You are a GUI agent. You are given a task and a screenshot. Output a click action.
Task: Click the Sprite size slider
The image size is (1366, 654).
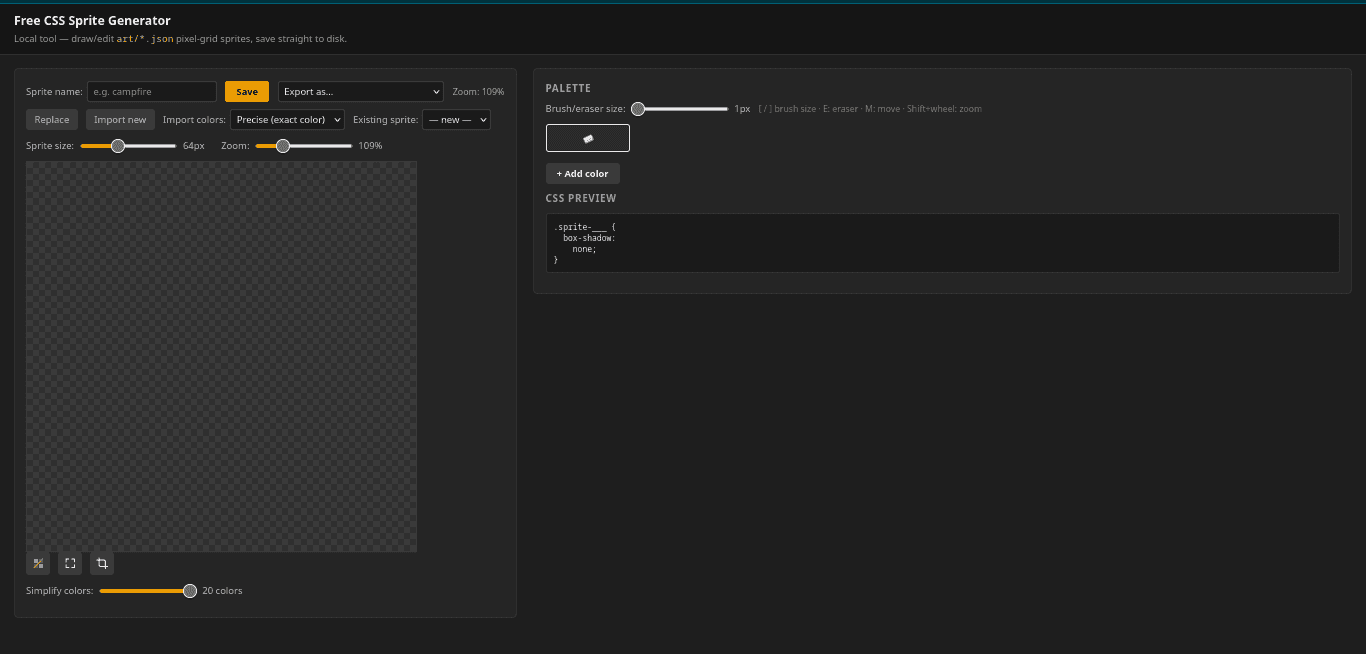click(x=128, y=146)
